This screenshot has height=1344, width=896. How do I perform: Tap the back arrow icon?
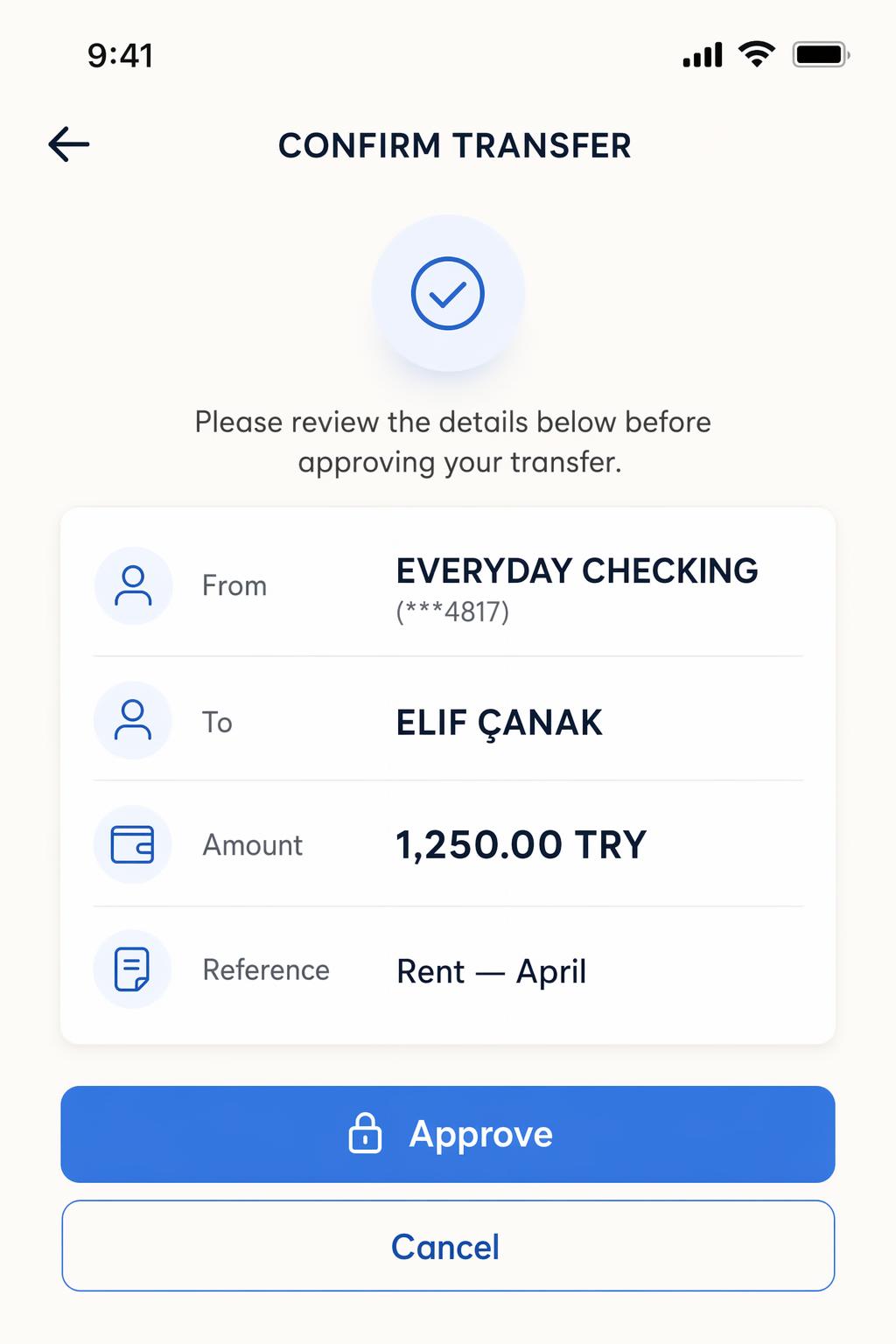[69, 144]
